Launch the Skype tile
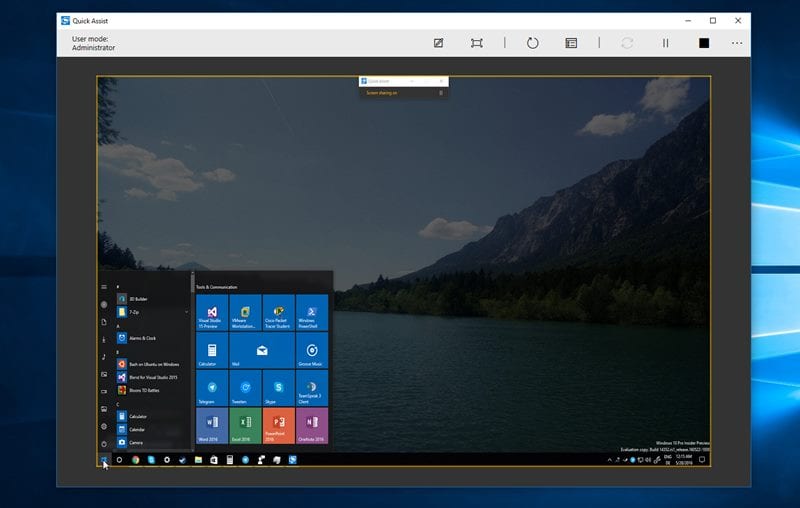The width and height of the screenshot is (800, 508). 279,388
